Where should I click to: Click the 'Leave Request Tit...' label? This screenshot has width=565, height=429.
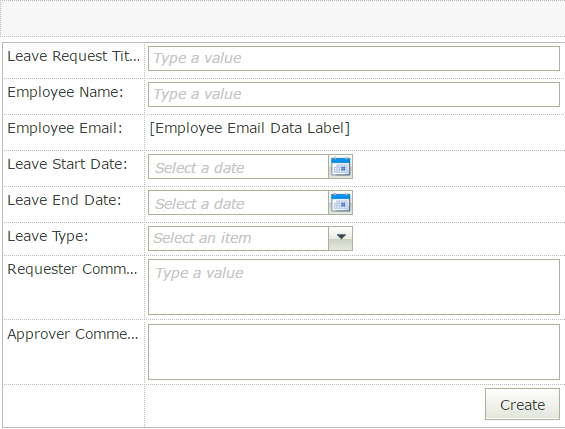pos(74,56)
